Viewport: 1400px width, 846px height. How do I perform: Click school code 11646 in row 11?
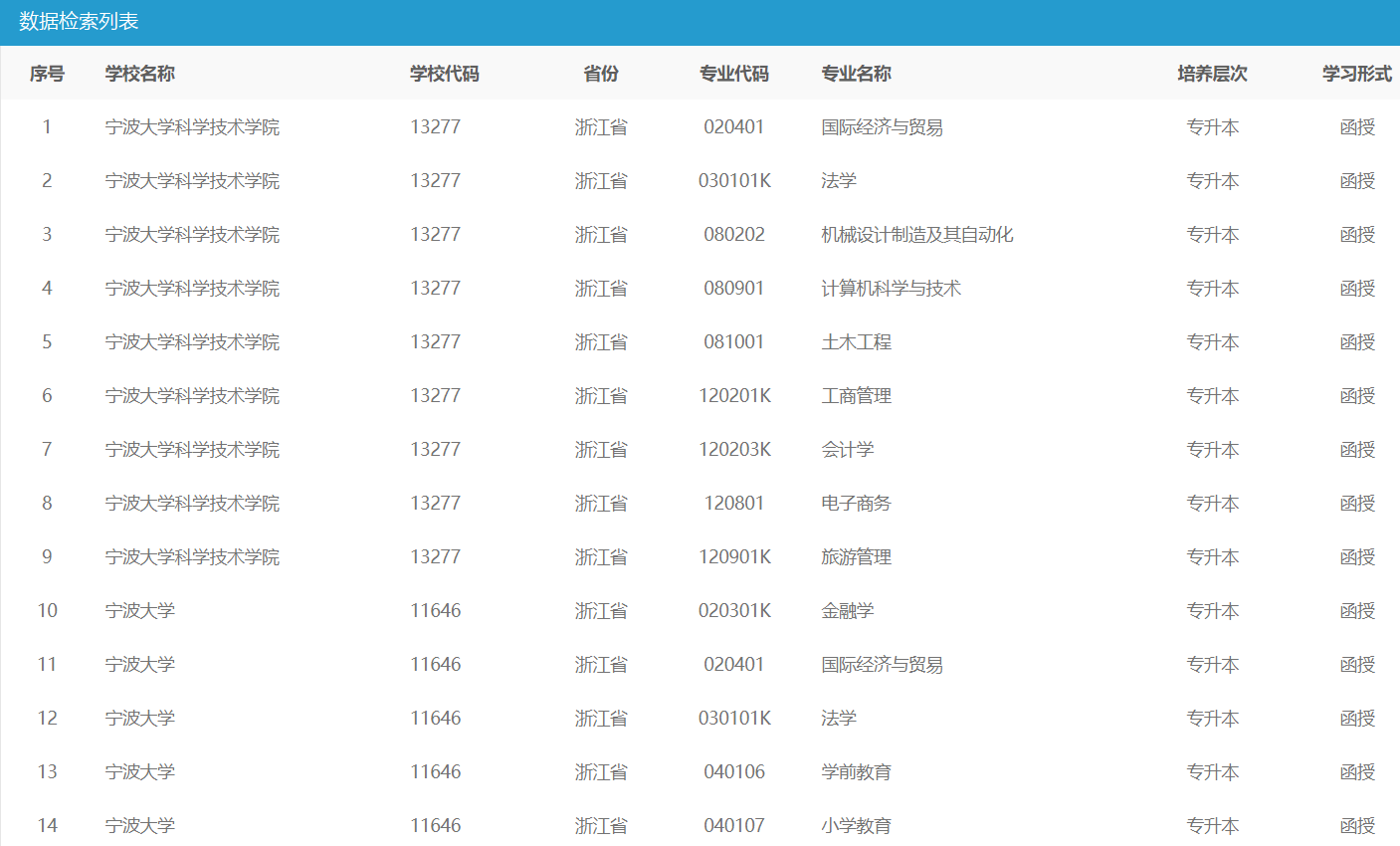(x=436, y=665)
